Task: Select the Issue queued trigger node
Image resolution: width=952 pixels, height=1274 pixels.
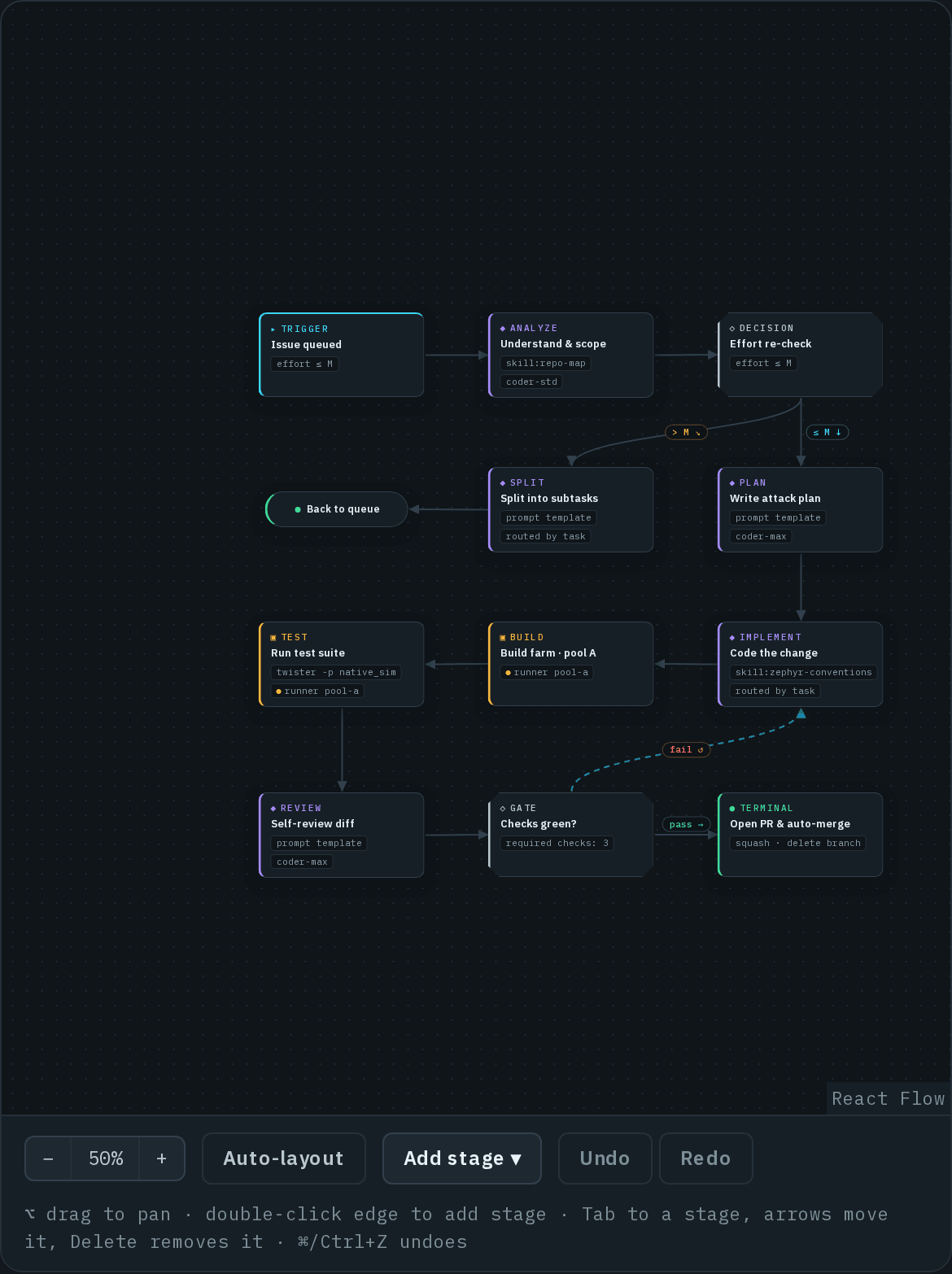Action: click(342, 355)
